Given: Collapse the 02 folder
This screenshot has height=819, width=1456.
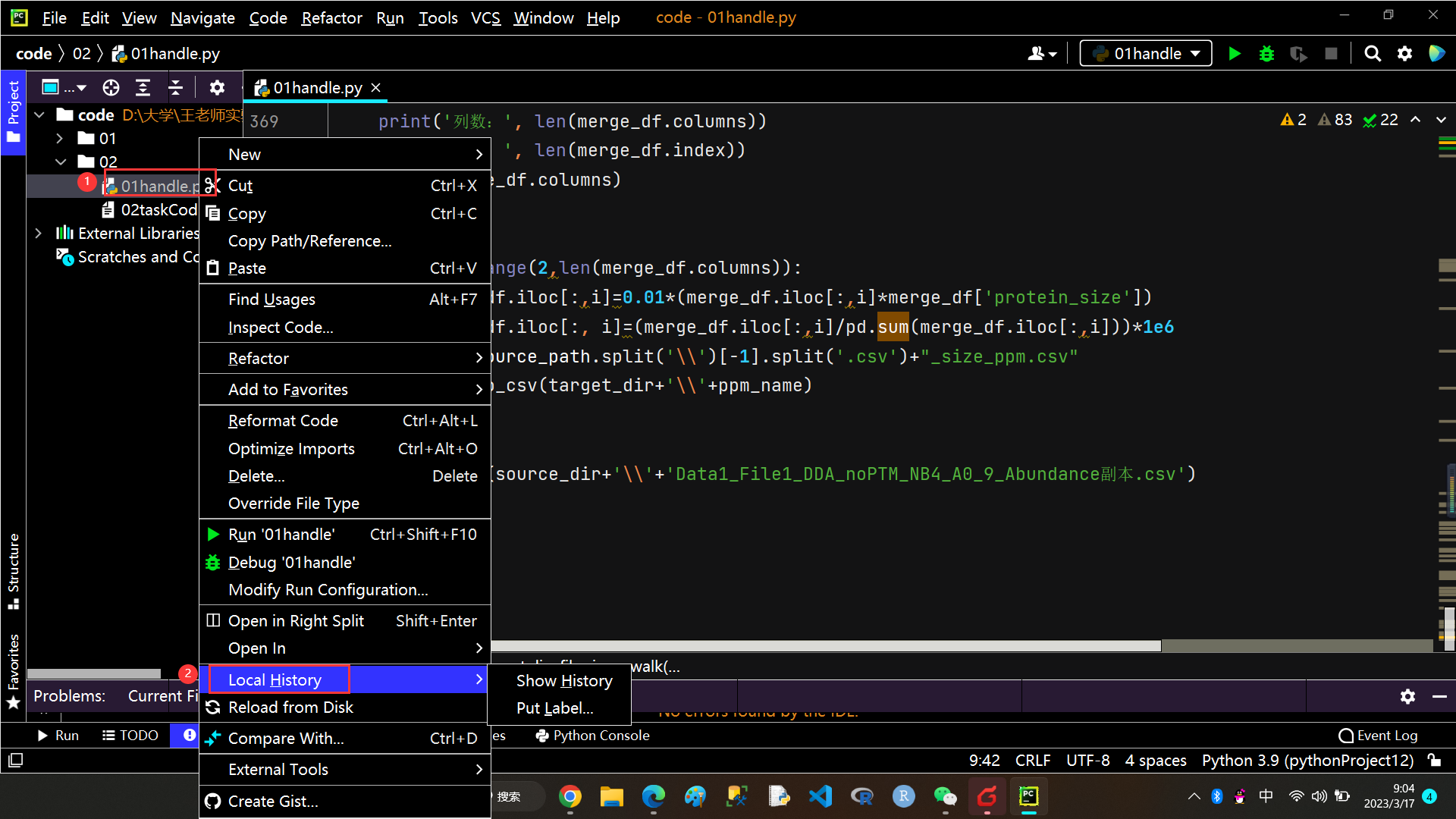Looking at the screenshot, I should tap(60, 162).
